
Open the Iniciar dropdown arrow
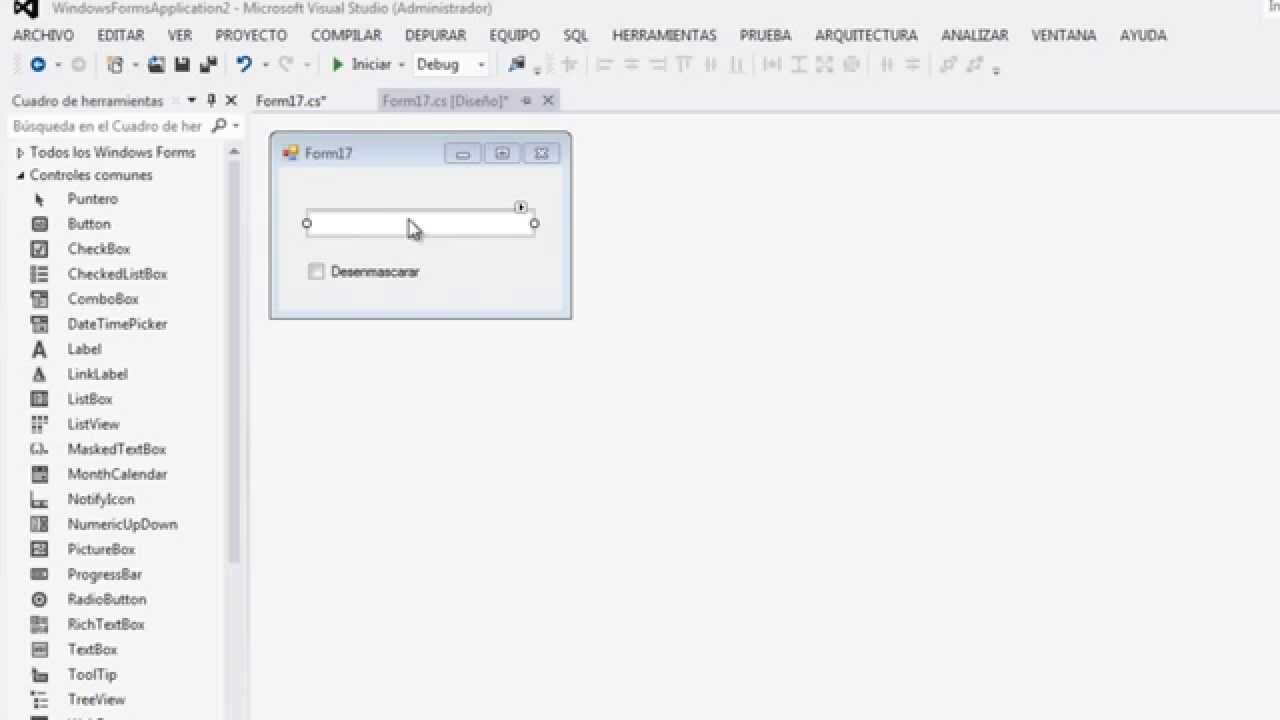[401, 65]
